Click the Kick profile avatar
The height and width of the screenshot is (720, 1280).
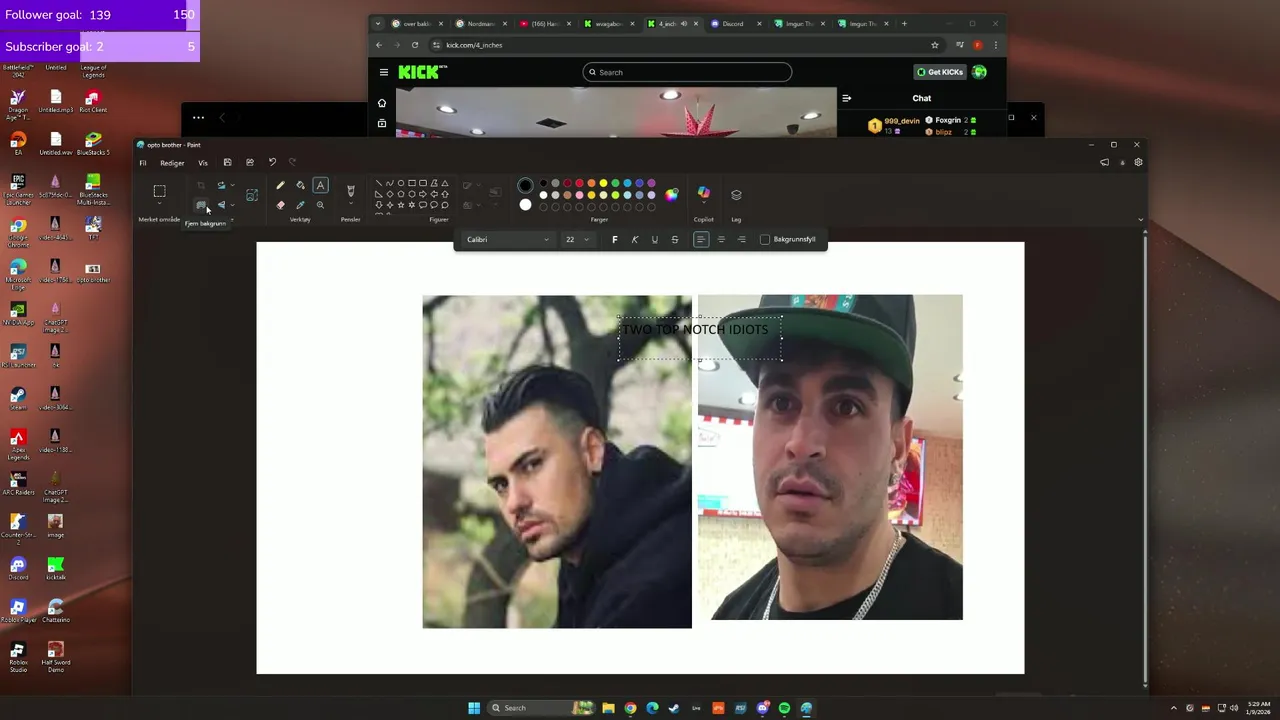pyautogui.click(x=980, y=72)
